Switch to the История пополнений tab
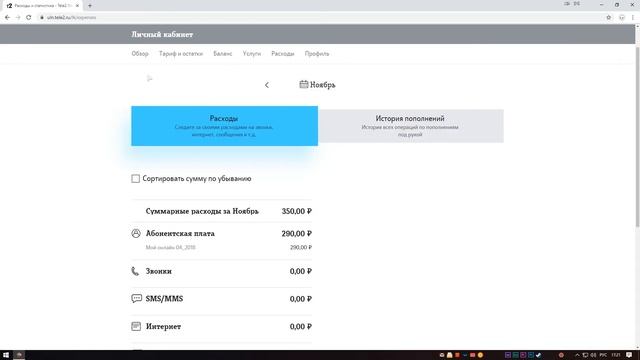 coord(411,126)
